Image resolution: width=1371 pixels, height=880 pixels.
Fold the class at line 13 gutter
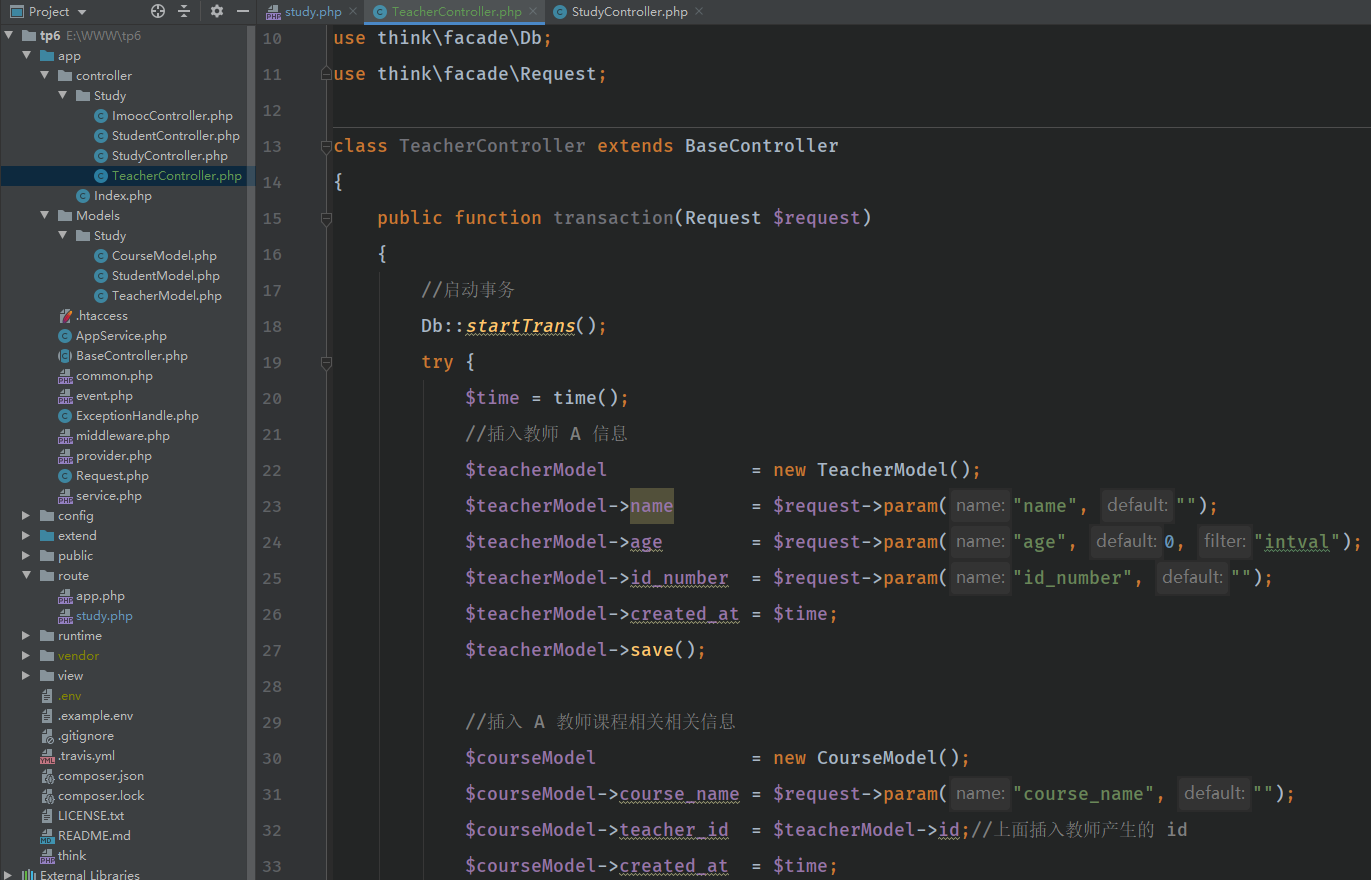click(326, 146)
